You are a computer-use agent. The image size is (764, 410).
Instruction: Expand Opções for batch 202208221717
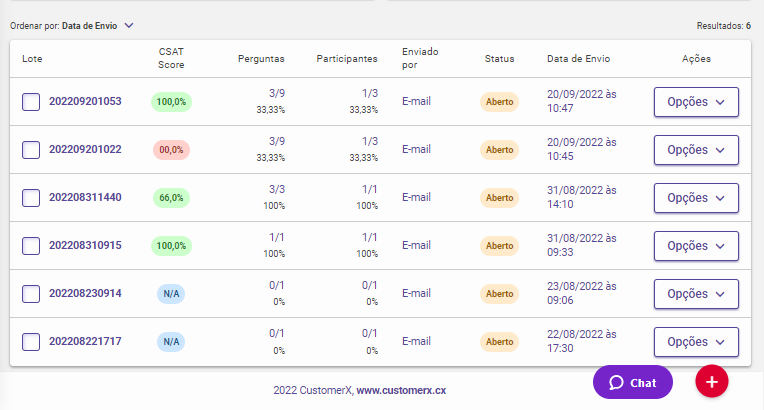tap(696, 342)
